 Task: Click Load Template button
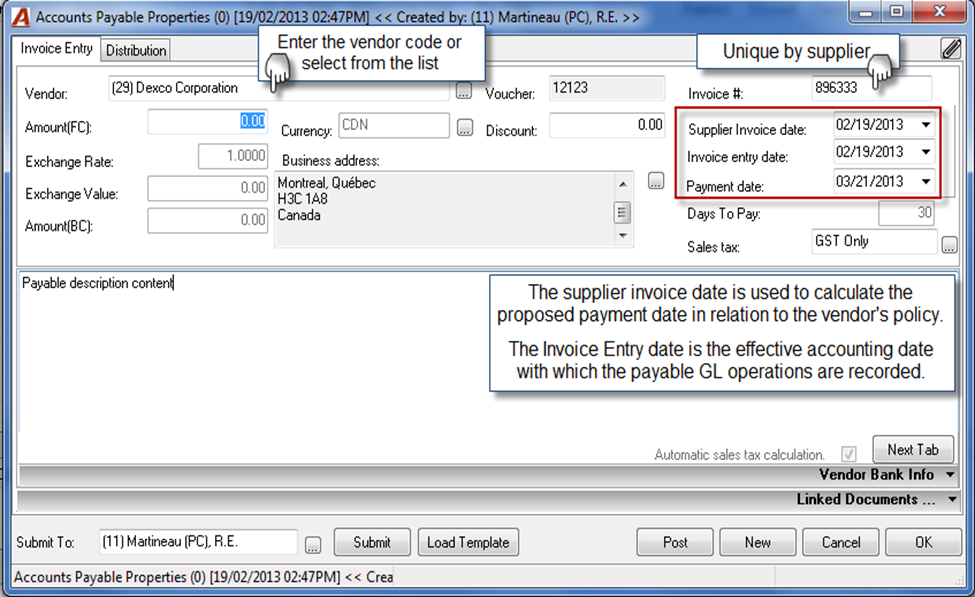tap(468, 542)
